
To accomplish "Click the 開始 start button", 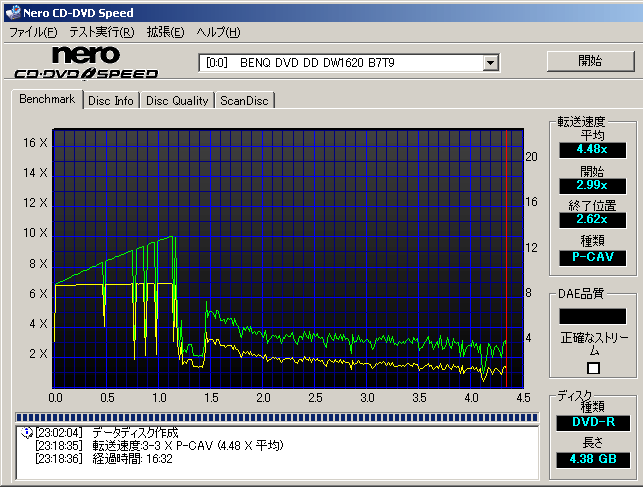I will 591,61.
